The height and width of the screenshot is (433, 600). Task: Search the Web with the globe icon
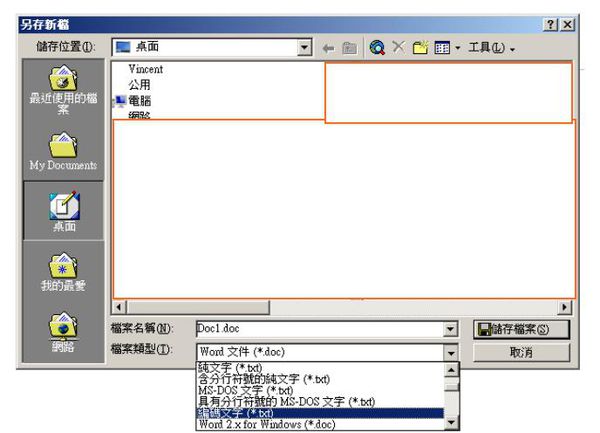click(377, 48)
